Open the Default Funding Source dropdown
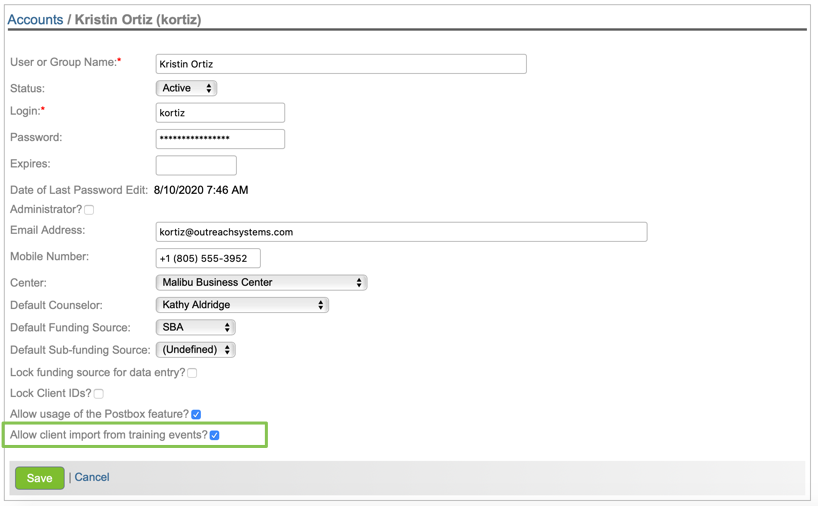Viewport: 818px width, 506px height. pyautogui.click(x=195, y=328)
